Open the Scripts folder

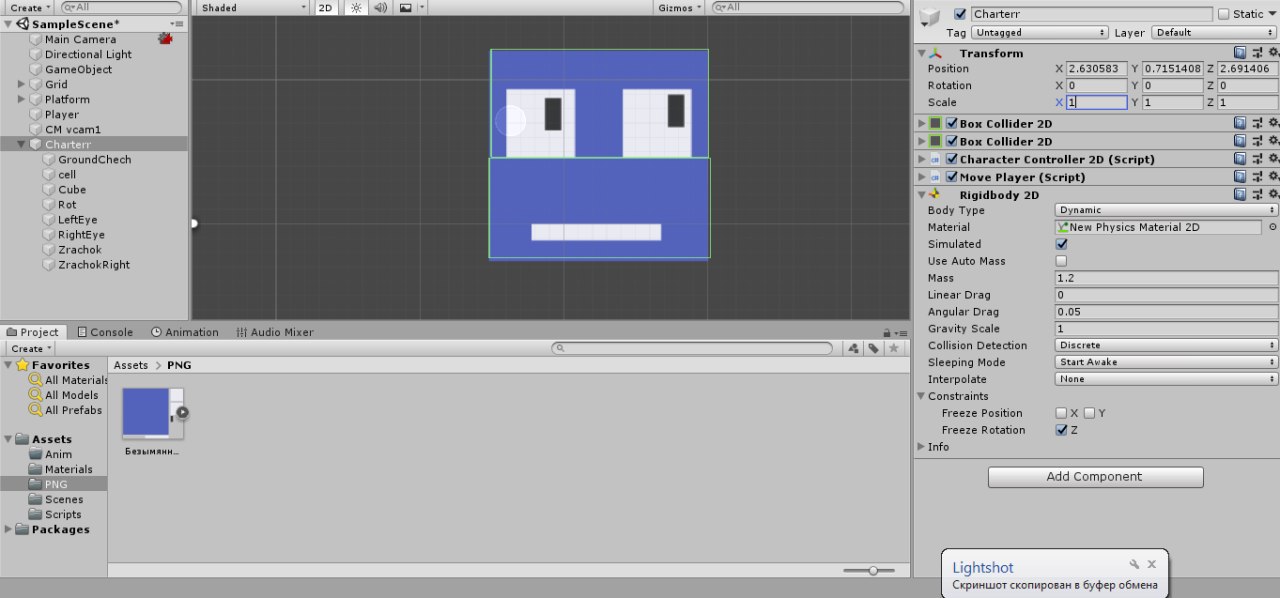pos(63,515)
